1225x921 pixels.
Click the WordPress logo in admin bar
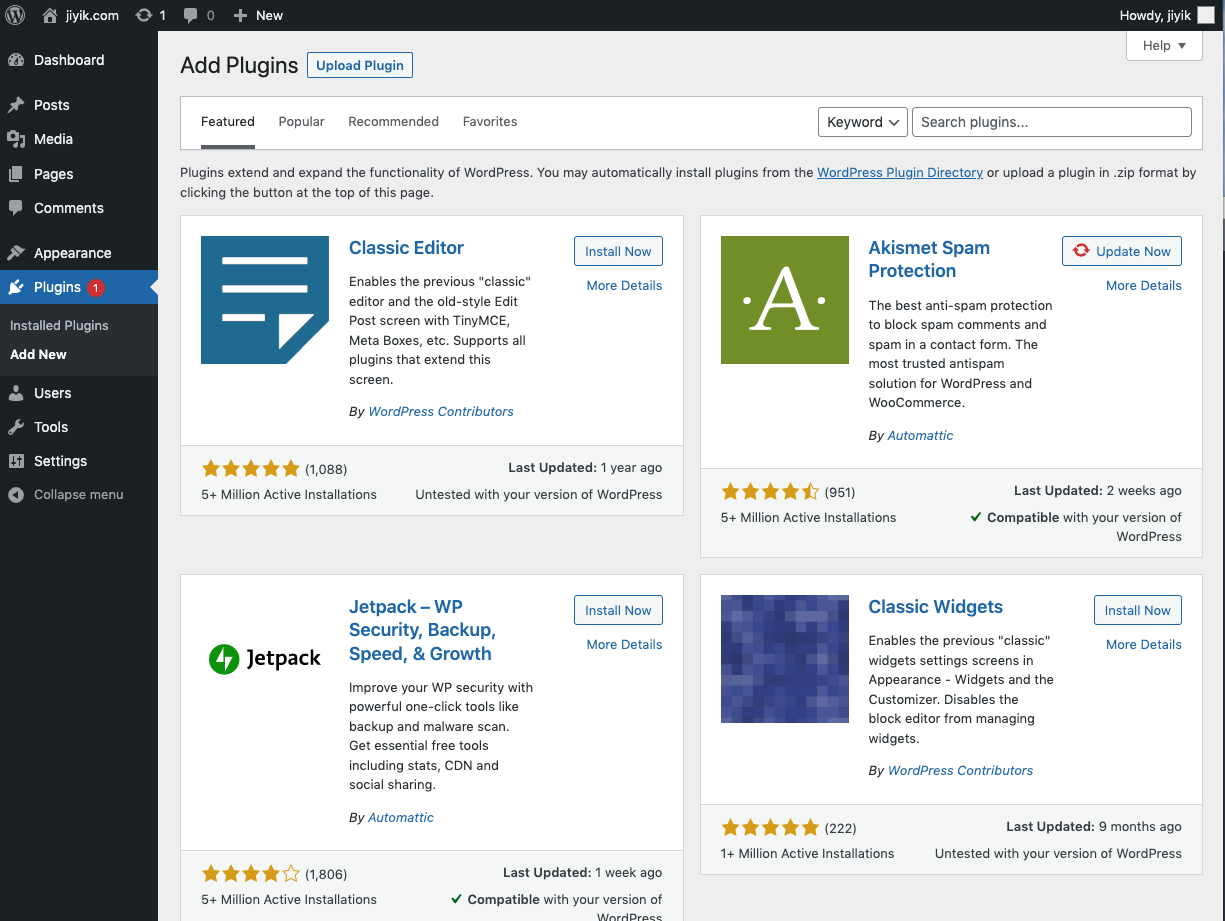tap(15, 15)
